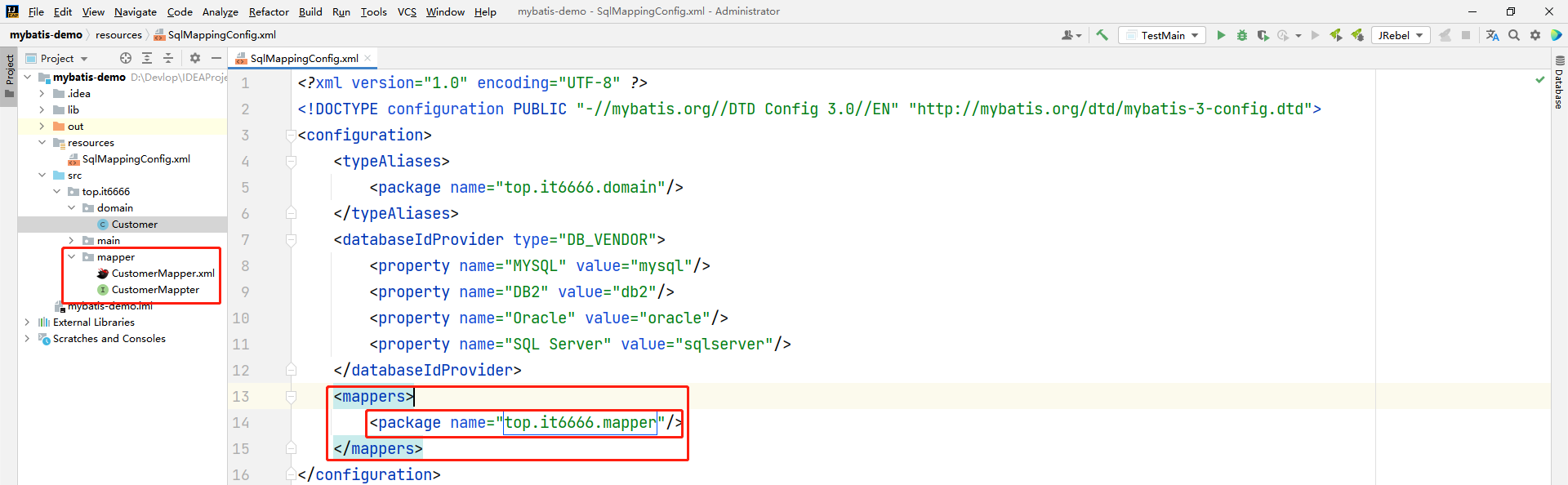Click Select Opened File target icon
The width and height of the screenshot is (1568, 485).
point(126,58)
